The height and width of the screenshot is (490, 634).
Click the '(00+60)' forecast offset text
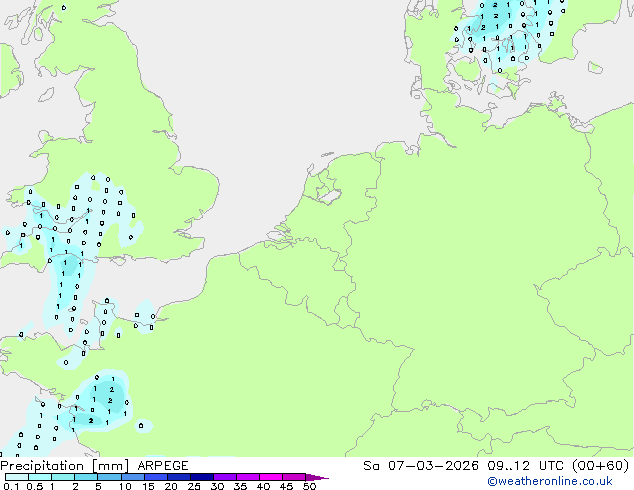(x=601, y=466)
